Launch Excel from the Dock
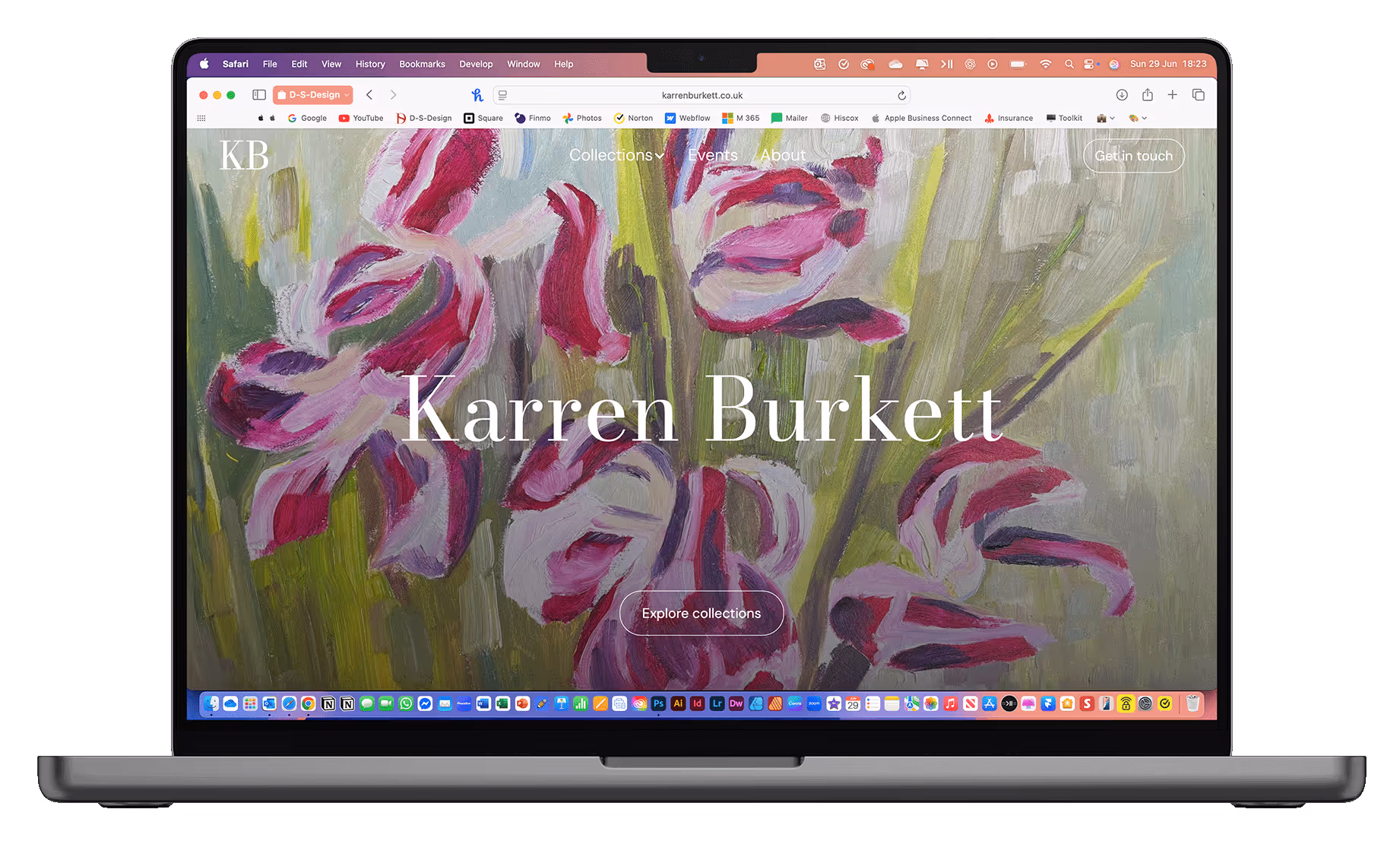Image resolution: width=1400 pixels, height=841 pixels. [x=502, y=703]
